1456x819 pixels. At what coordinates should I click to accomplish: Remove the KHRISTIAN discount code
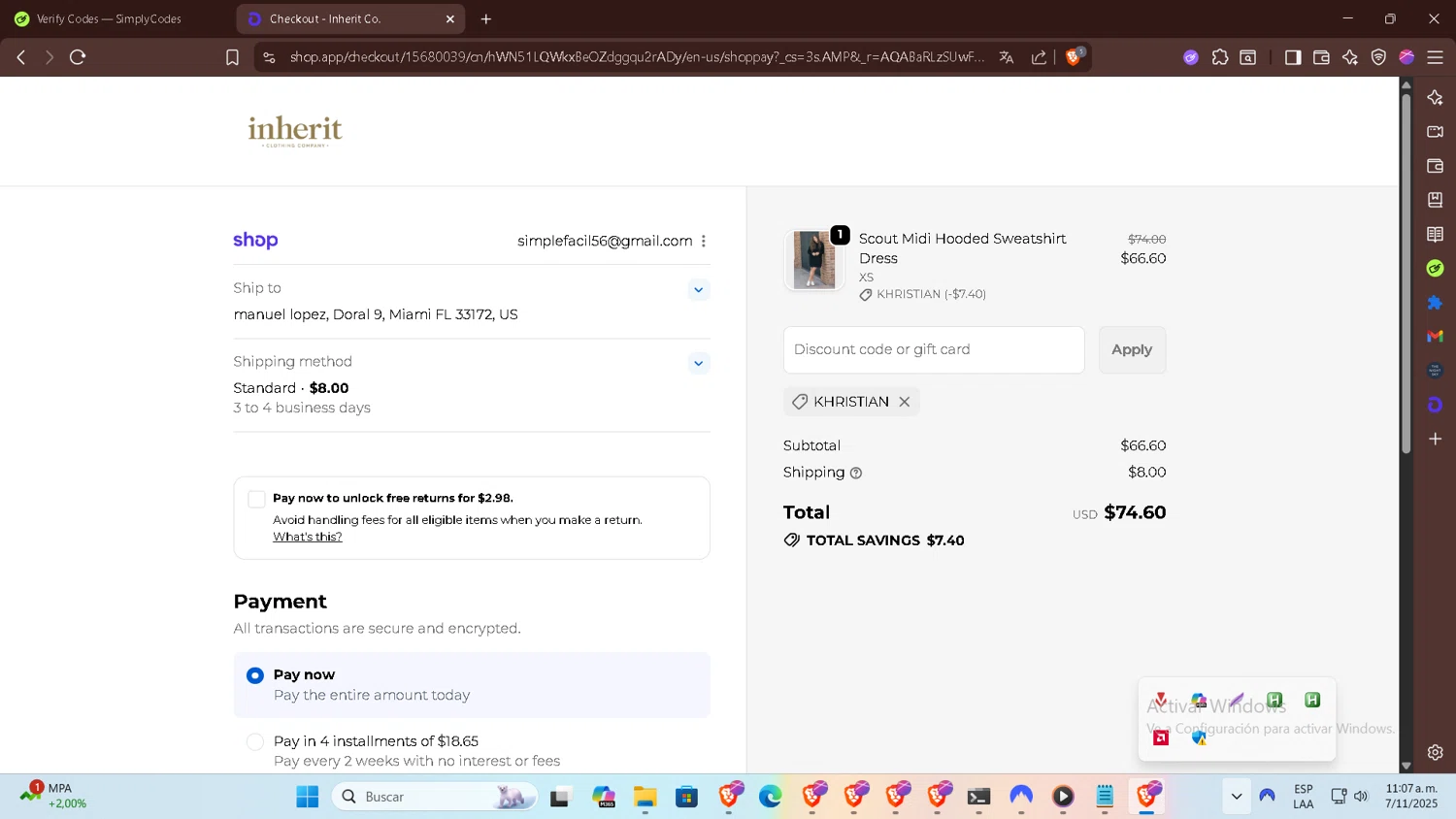tap(905, 402)
